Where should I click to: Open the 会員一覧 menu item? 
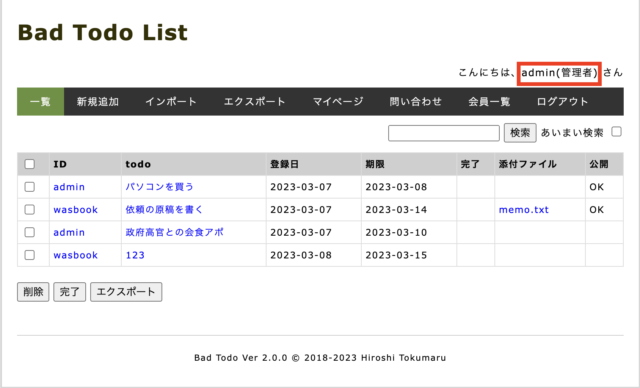click(x=489, y=102)
